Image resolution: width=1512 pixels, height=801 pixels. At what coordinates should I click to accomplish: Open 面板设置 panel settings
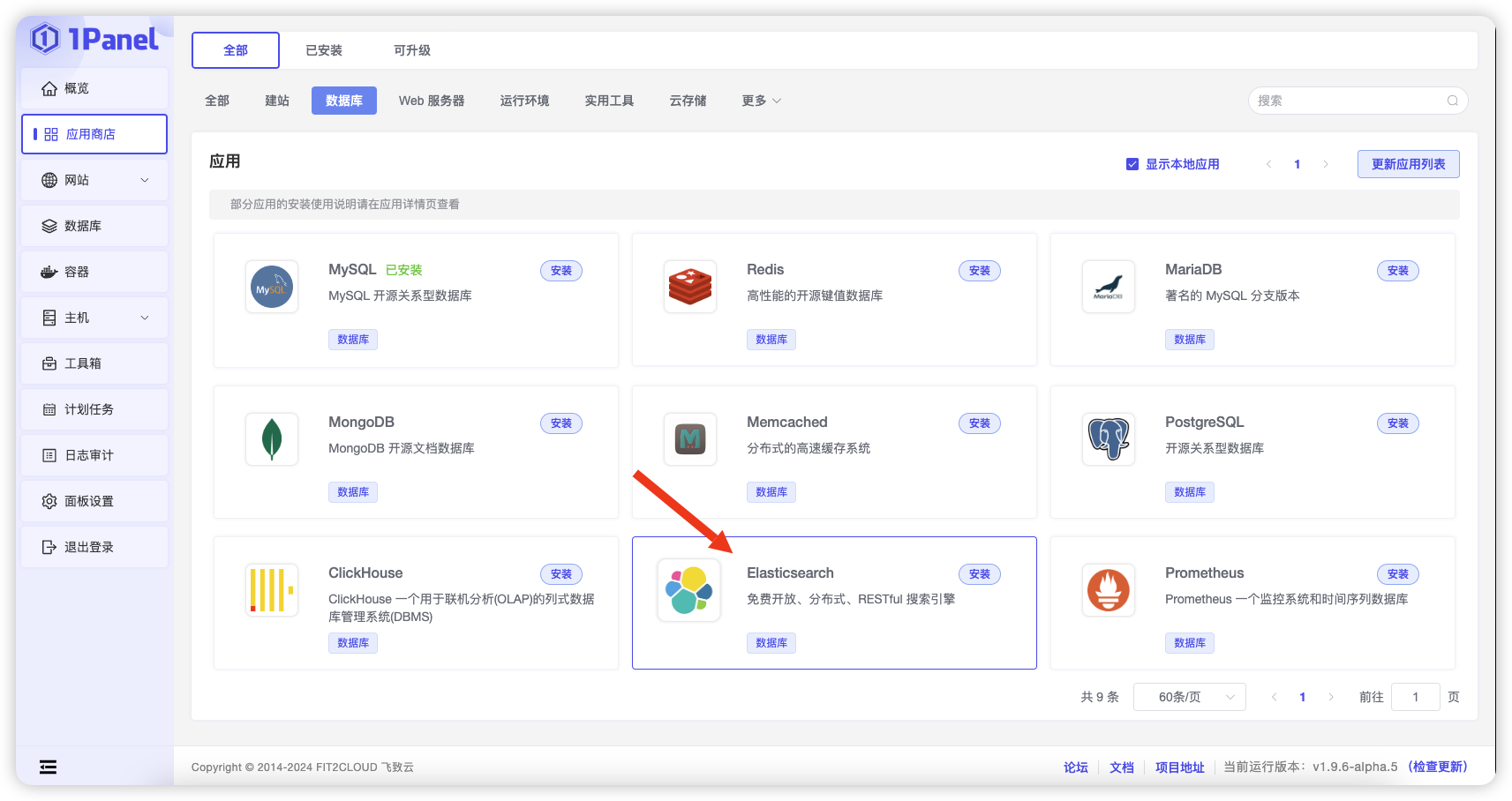pyautogui.click(x=94, y=501)
